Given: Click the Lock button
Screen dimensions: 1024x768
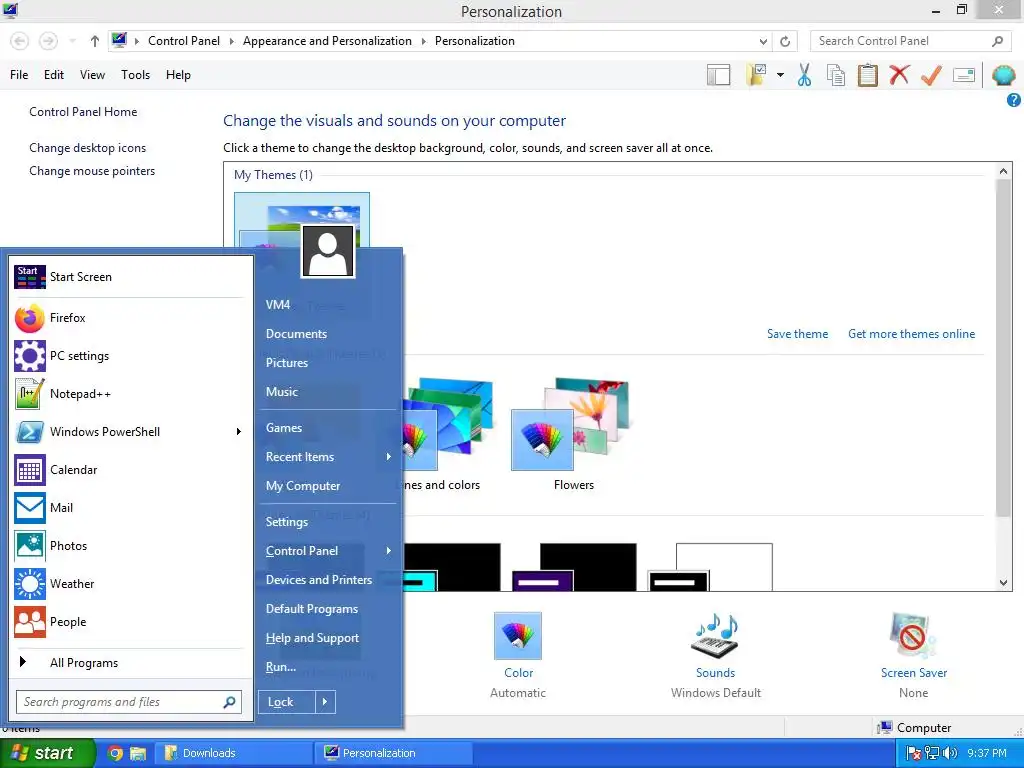Looking at the screenshot, I should [287, 702].
